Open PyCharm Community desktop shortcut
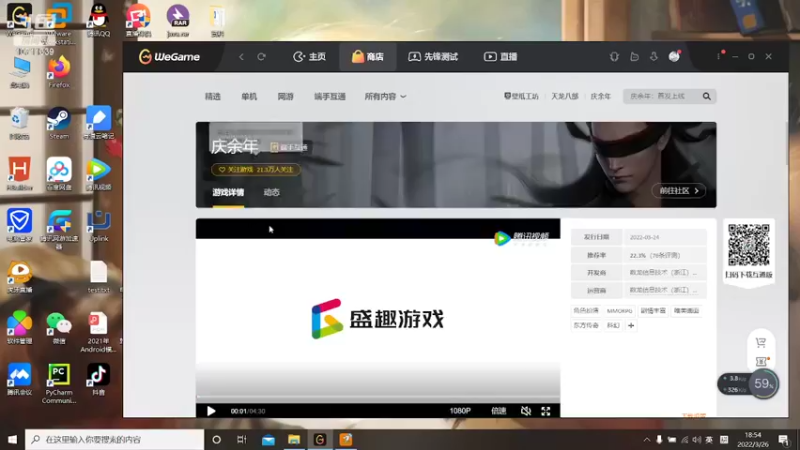This screenshot has height=450, width=800. (x=59, y=383)
